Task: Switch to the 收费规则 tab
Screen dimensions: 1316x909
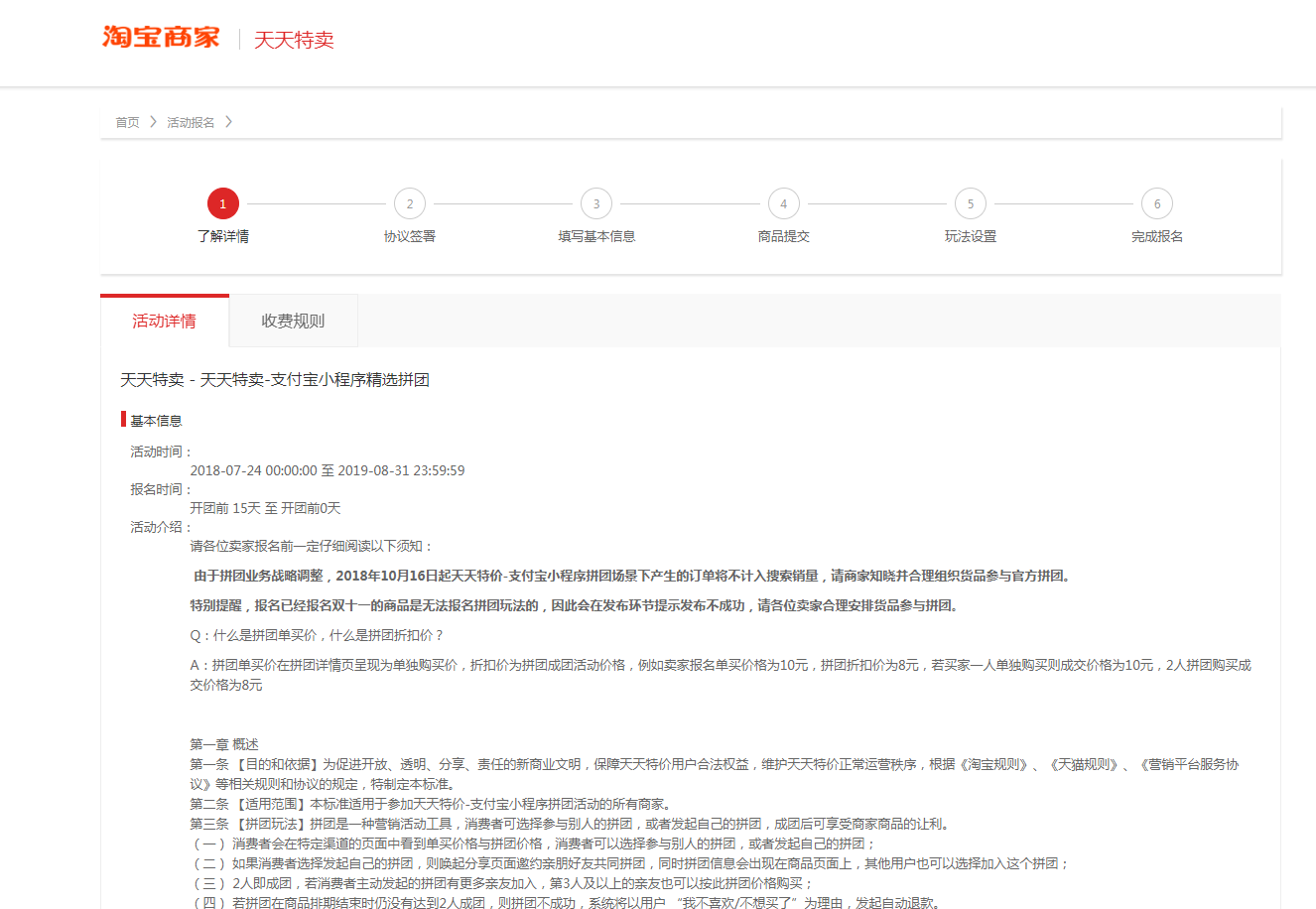Action: pos(293,321)
